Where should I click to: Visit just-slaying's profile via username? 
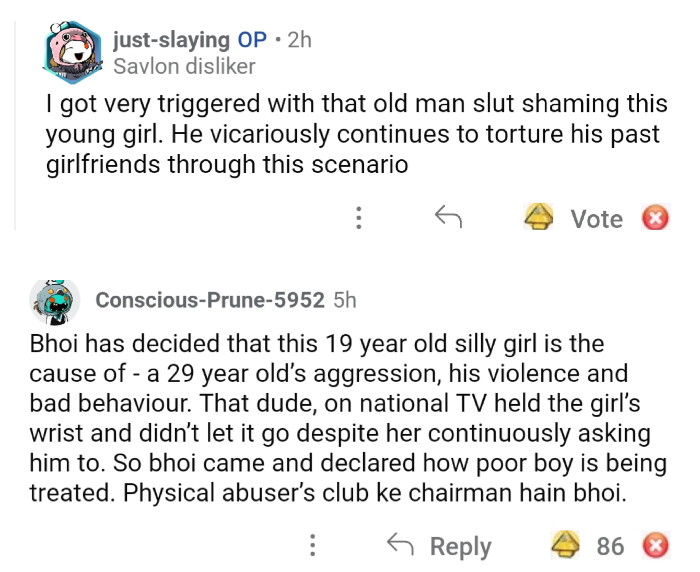click(171, 40)
